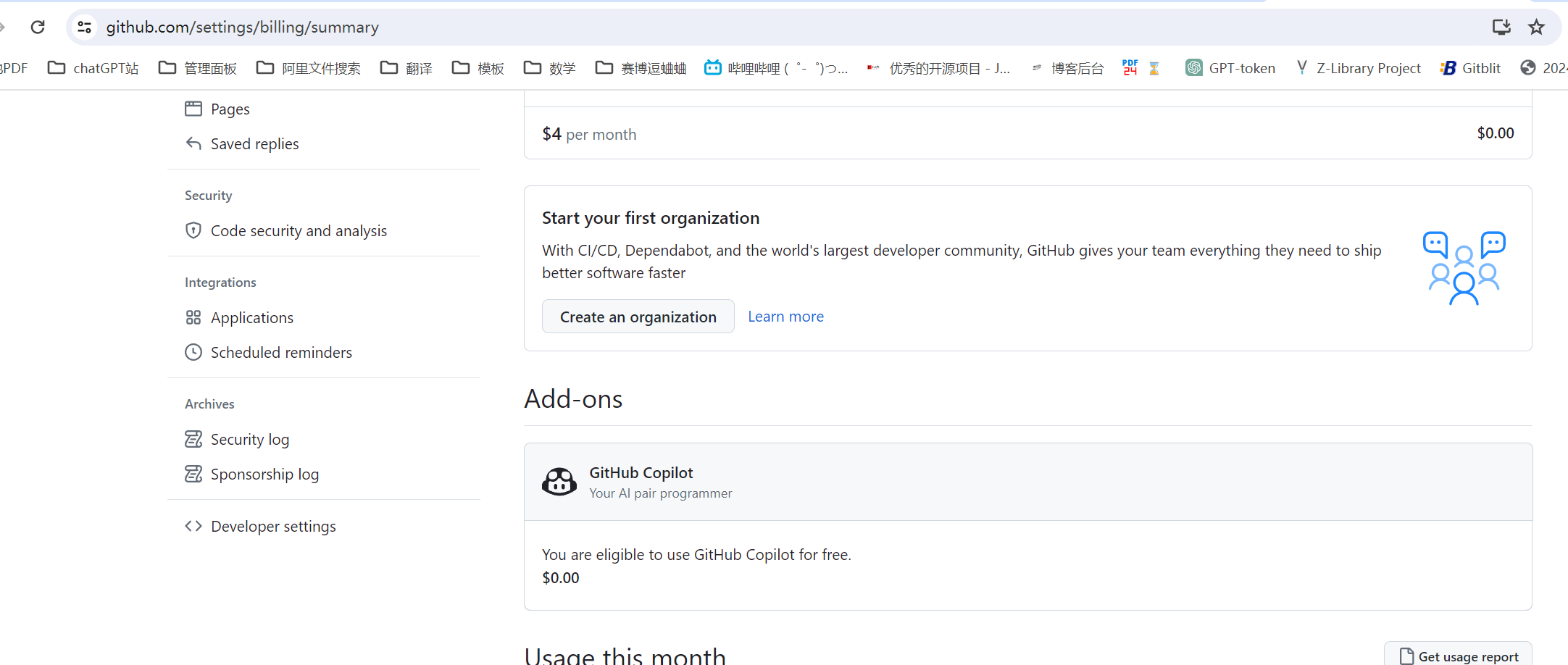Click the install app icon in address bar
Screen dimensions: 1568x665
(1501, 27)
